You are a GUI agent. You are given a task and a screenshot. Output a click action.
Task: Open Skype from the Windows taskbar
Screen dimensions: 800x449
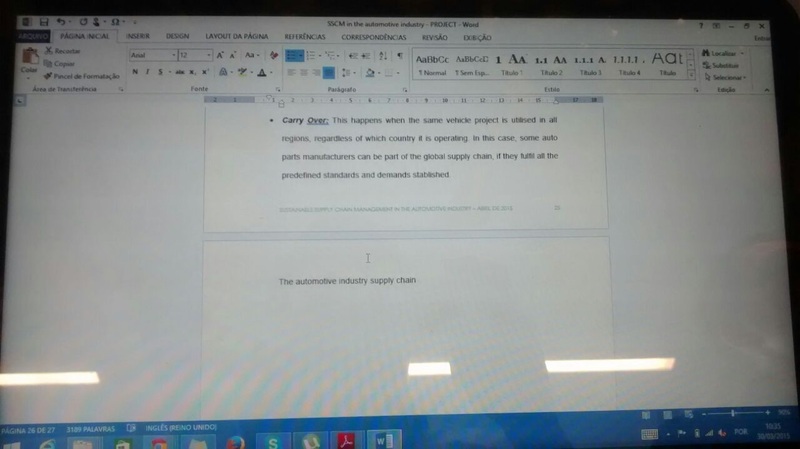coord(272,441)
